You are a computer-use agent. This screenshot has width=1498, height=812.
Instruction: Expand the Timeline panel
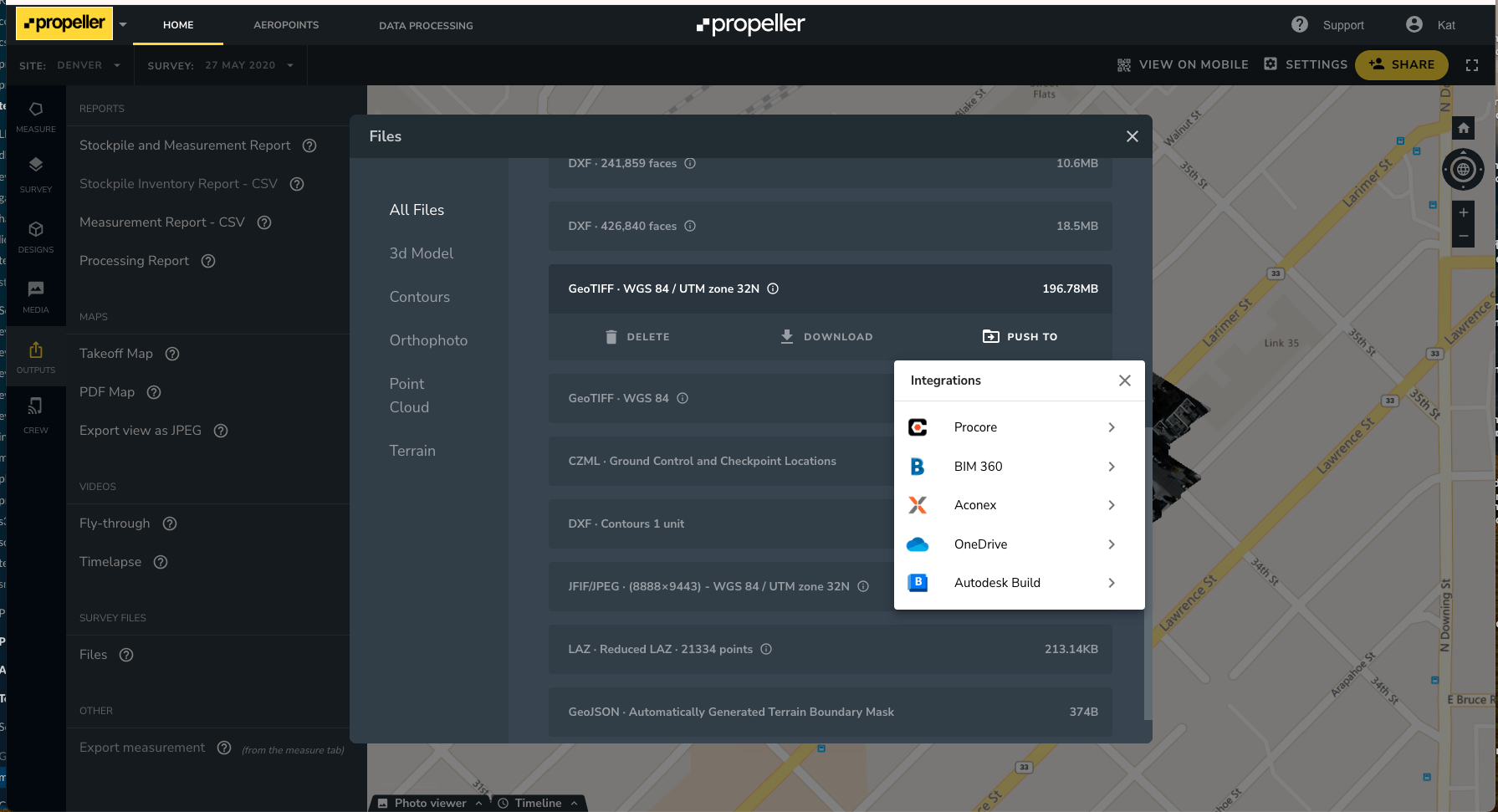538,803
